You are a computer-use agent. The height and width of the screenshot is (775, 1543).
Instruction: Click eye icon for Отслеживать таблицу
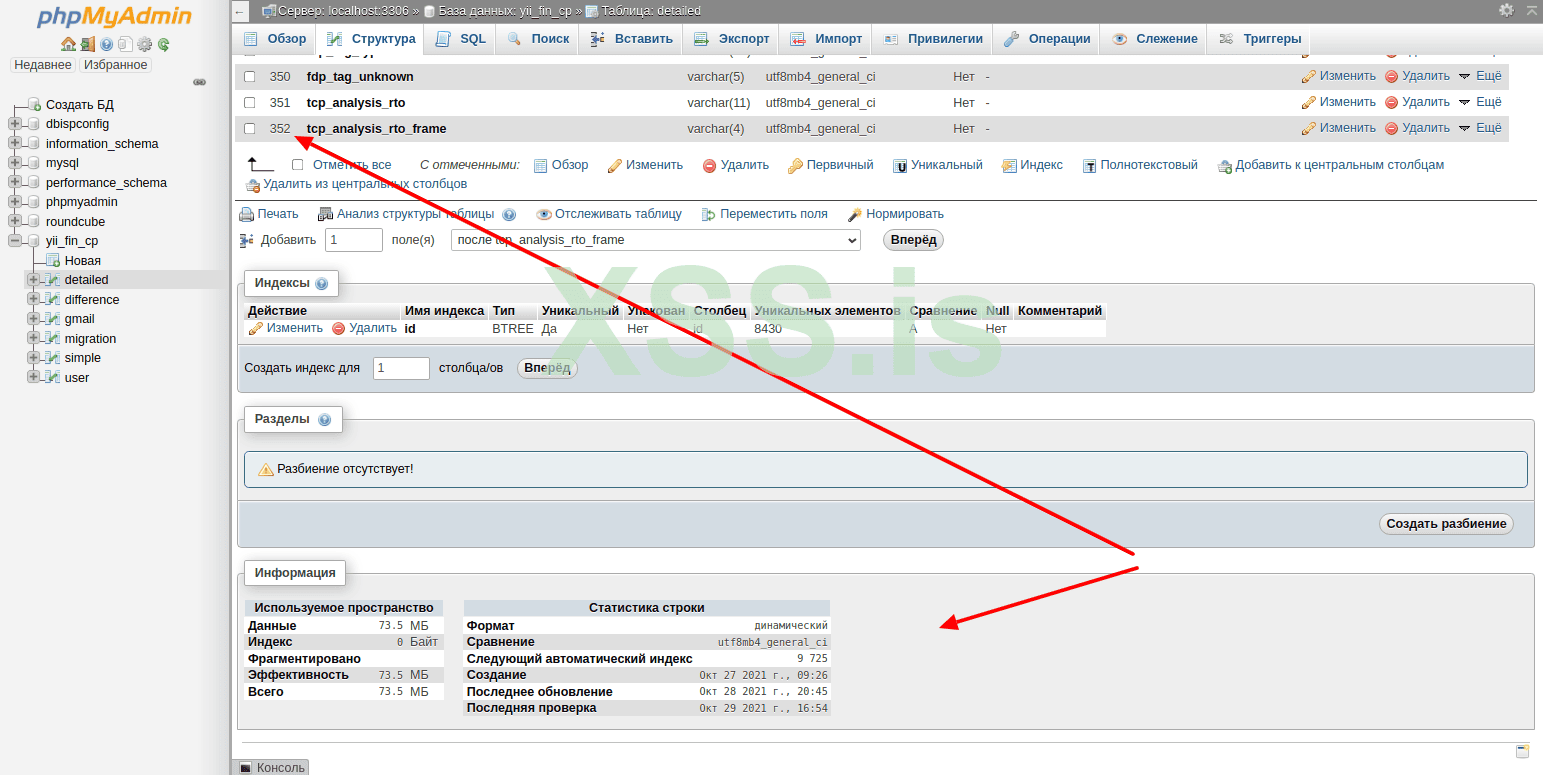point(544,214)
